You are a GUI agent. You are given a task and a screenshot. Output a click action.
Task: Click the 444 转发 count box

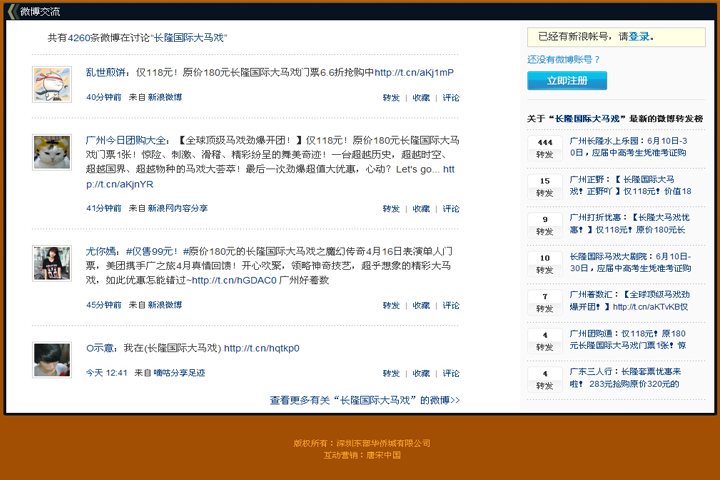pos(545,148)
